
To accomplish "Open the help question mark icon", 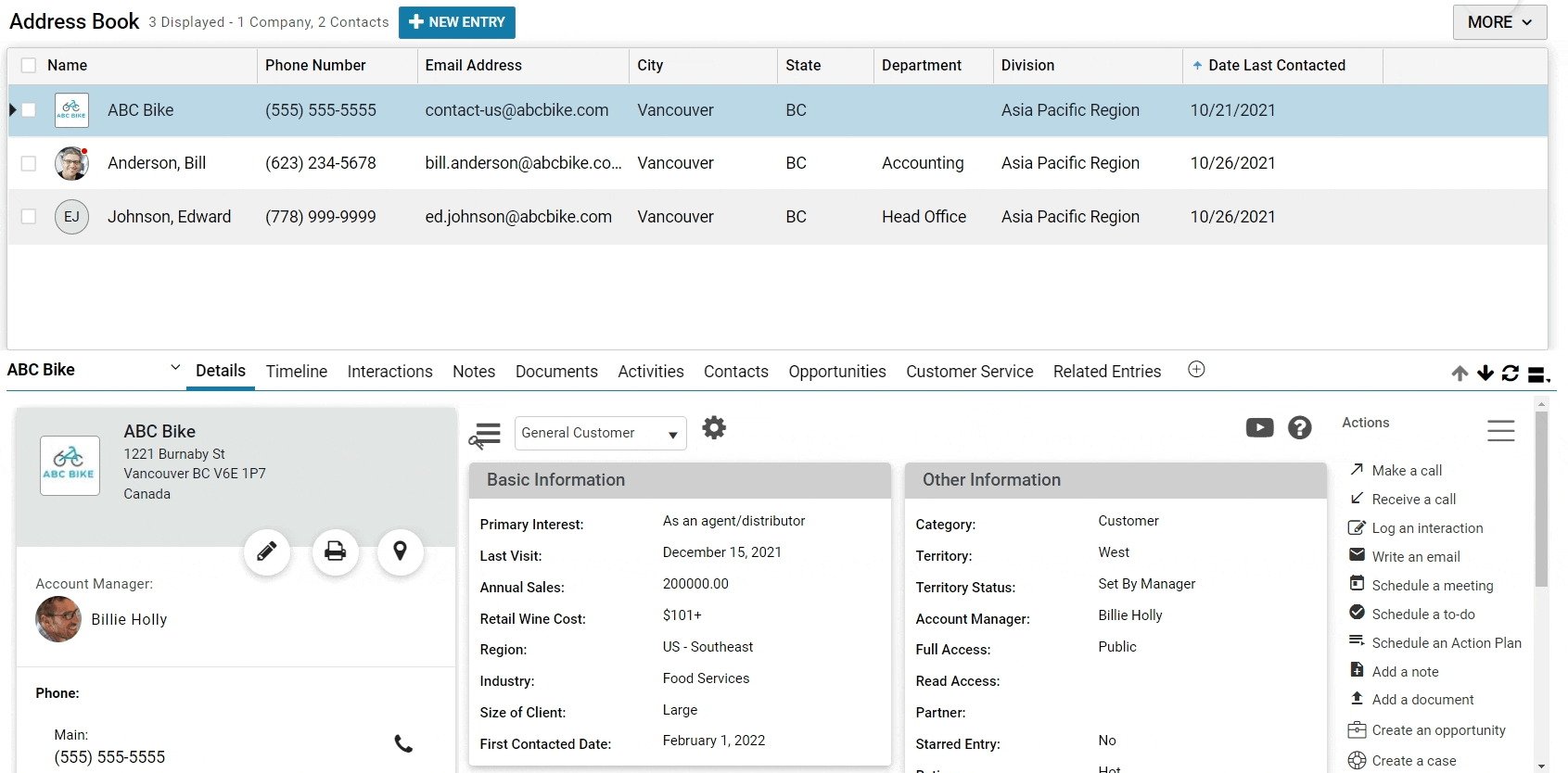I will tap(1300, 428).
